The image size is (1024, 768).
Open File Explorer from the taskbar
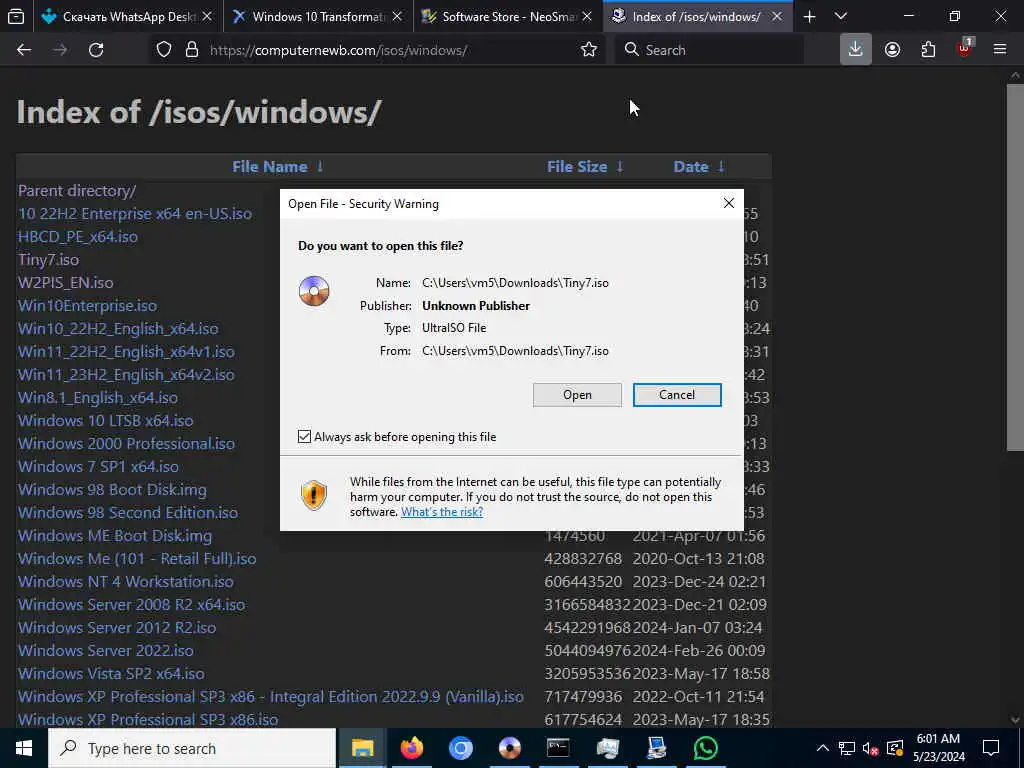click(x=362, y=748)
